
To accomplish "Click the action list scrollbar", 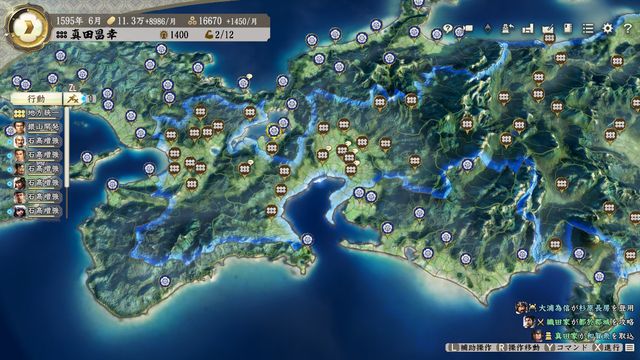I will coord(67,163).
